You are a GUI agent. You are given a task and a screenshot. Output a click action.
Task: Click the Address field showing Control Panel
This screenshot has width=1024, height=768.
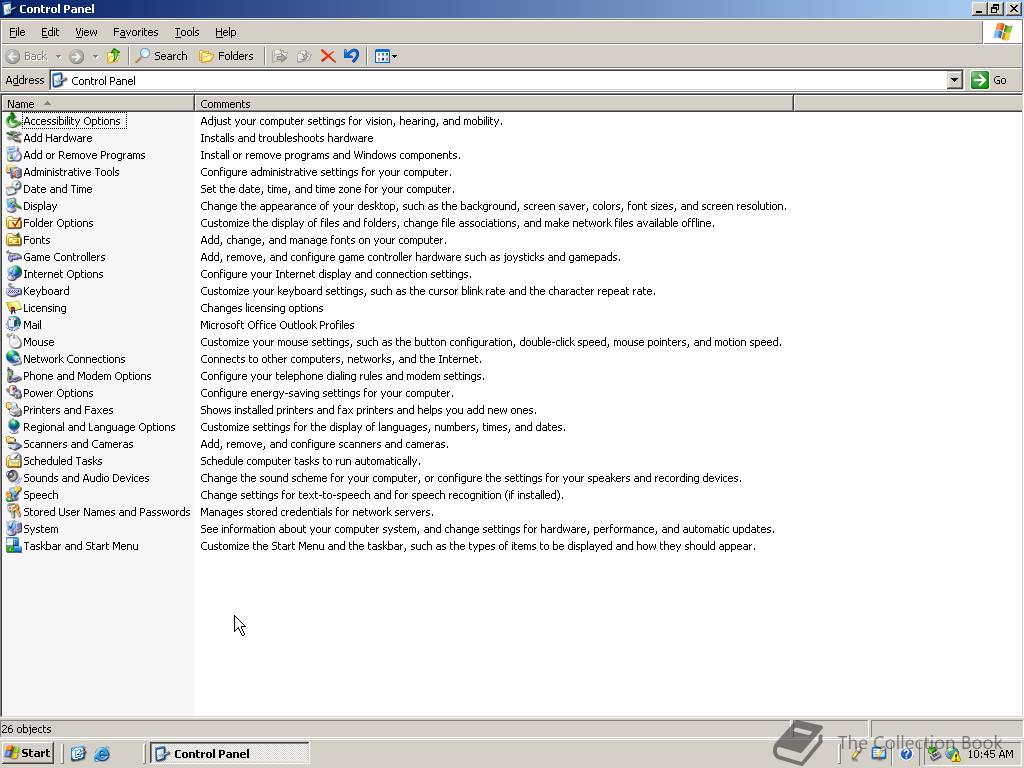tap(499, 80)
